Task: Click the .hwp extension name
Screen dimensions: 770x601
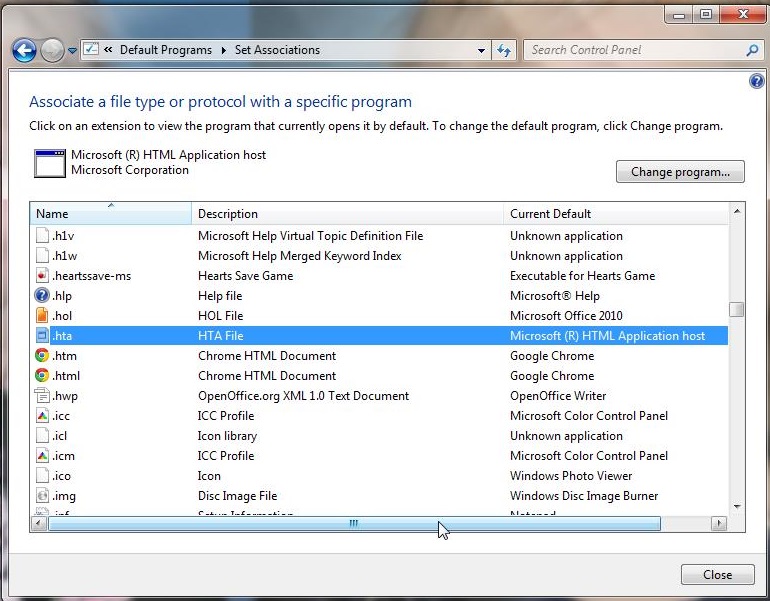Action: click(x=65, y=396)
